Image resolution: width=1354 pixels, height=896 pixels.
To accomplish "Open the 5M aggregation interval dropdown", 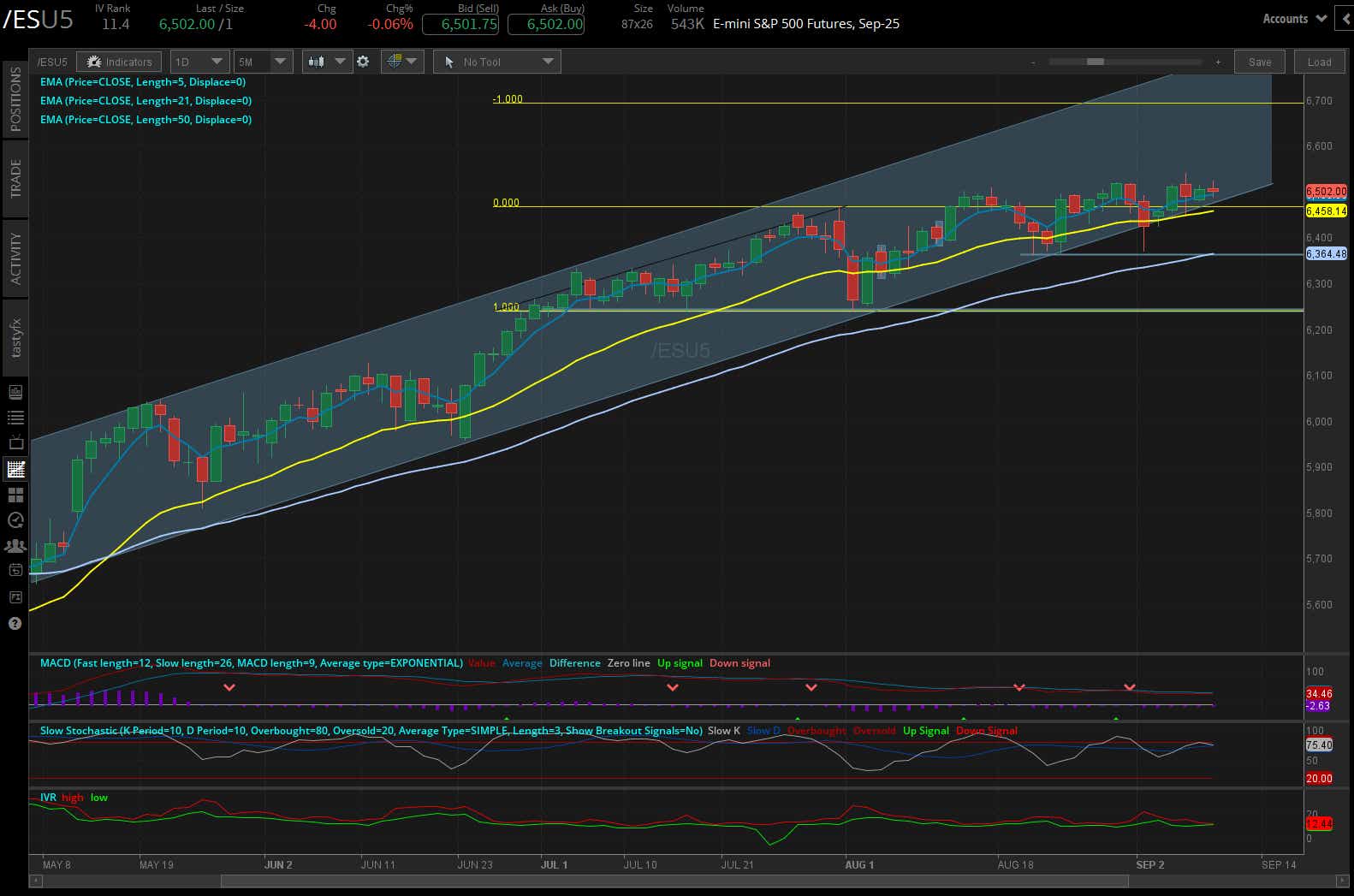I will tap(263, 62).
